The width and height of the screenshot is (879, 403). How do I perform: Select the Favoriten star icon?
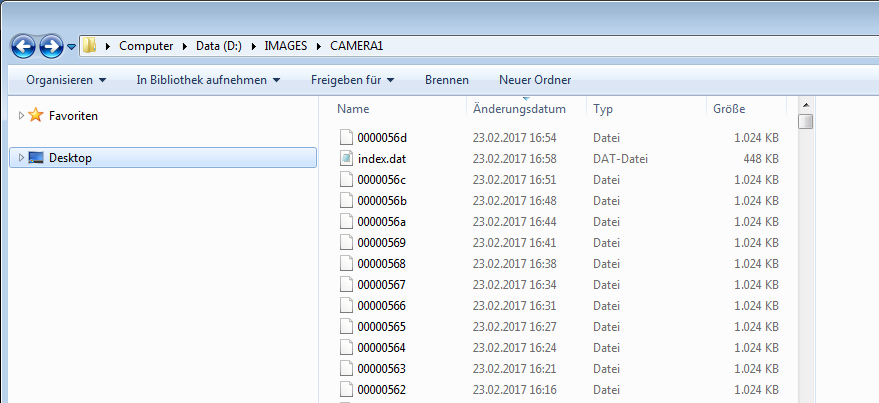36,115
